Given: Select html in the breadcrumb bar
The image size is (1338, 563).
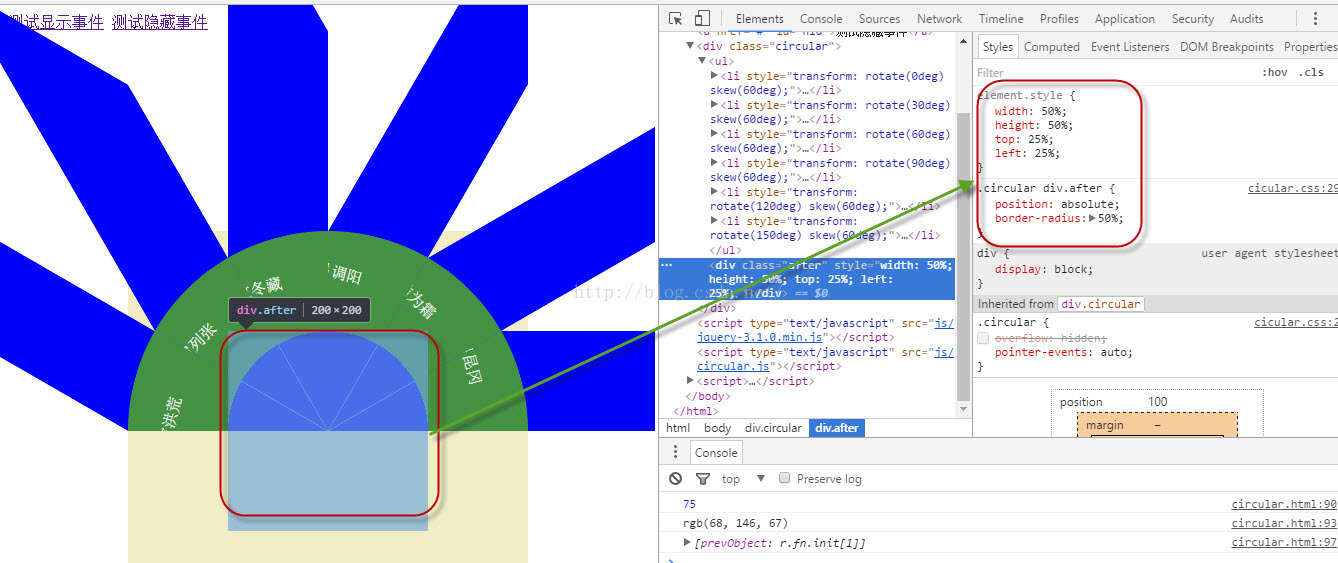Looking at the screenshot, I should tap(678, 428).
